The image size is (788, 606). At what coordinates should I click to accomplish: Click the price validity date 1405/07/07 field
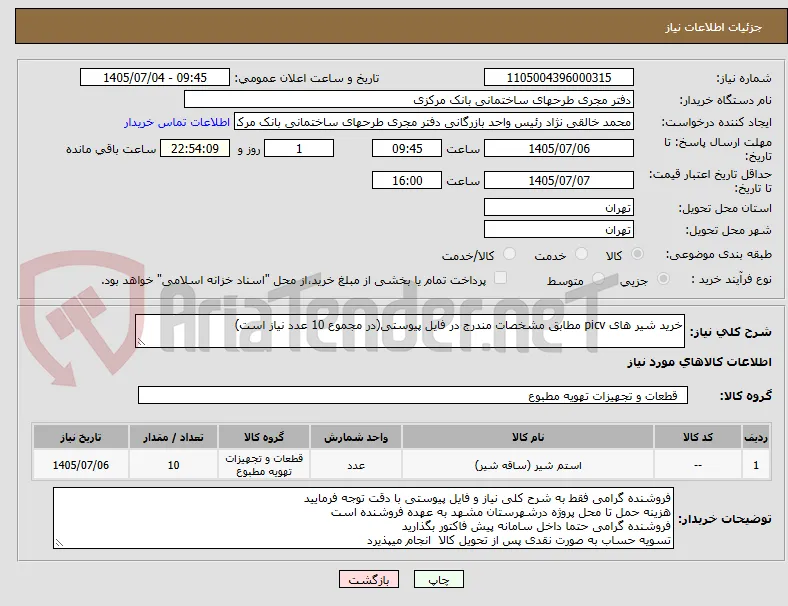[558, 180]
